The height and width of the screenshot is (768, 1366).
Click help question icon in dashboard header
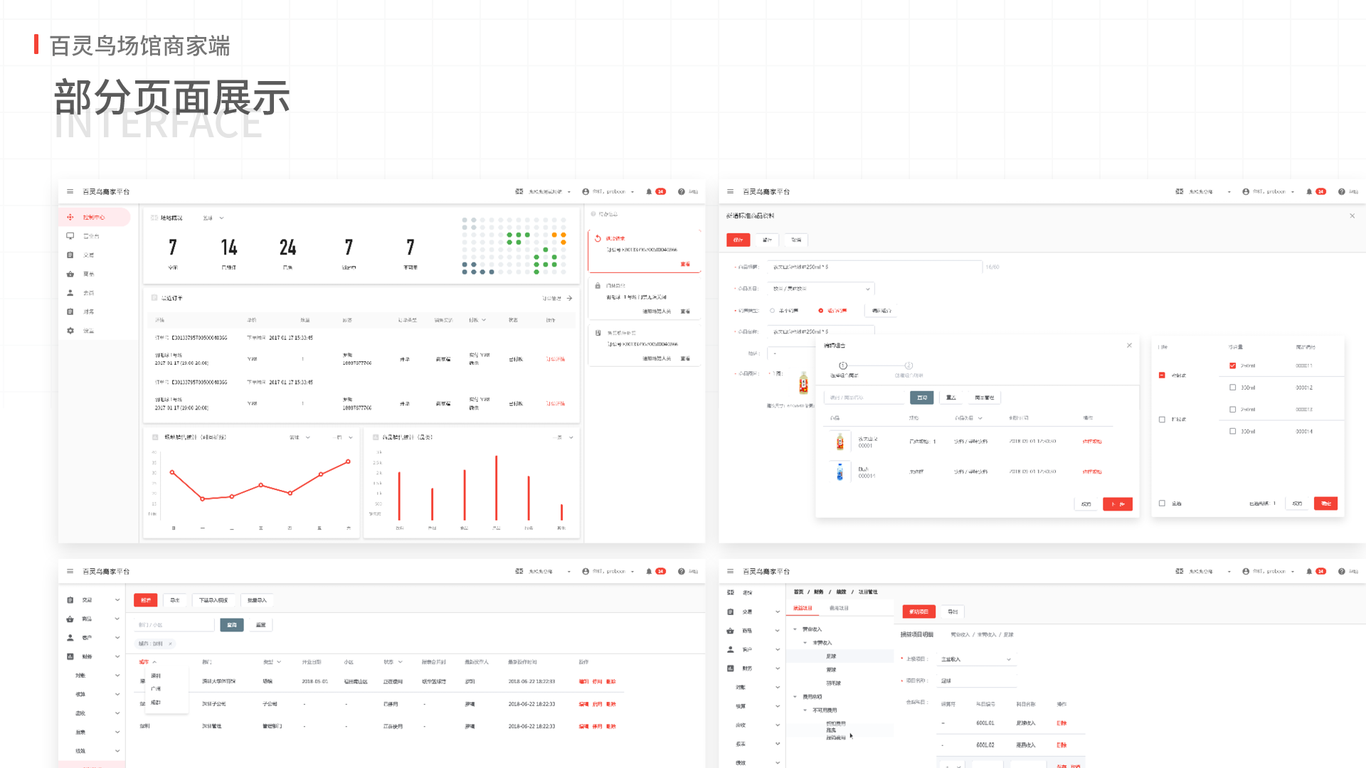click(x=682, y=192)
